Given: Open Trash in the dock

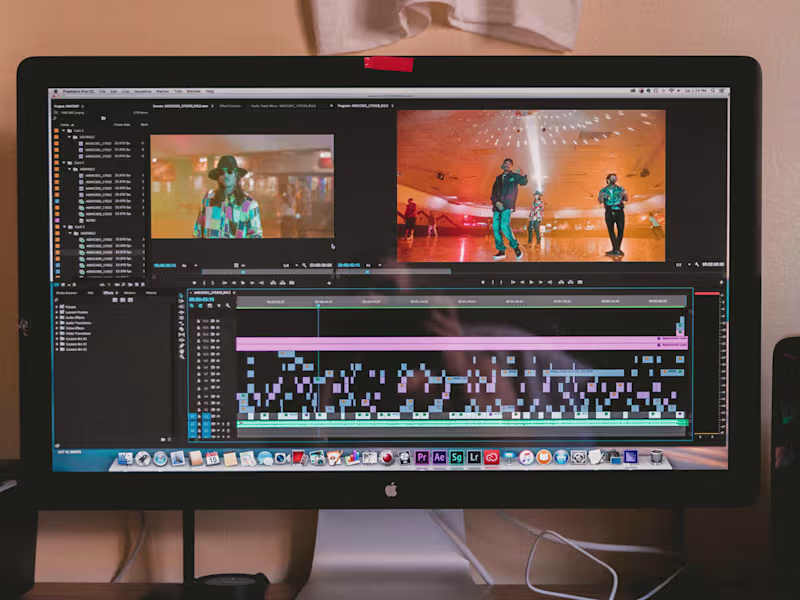Looking at the screenshot, I should click(657, 457).
